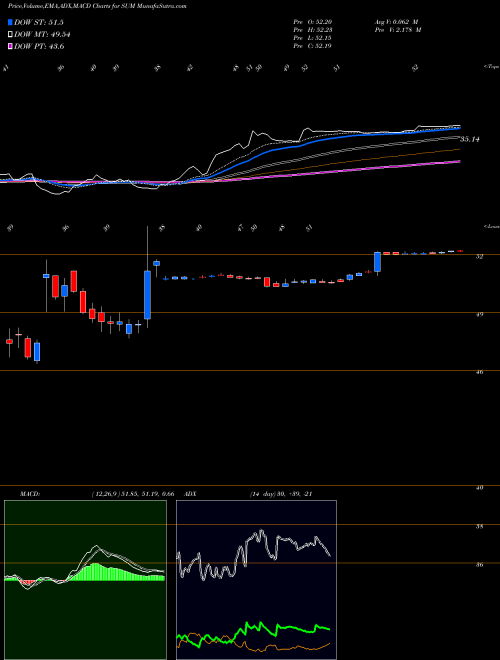
Task: Click the 35.14 EMA end label
Action: [470, 139]
